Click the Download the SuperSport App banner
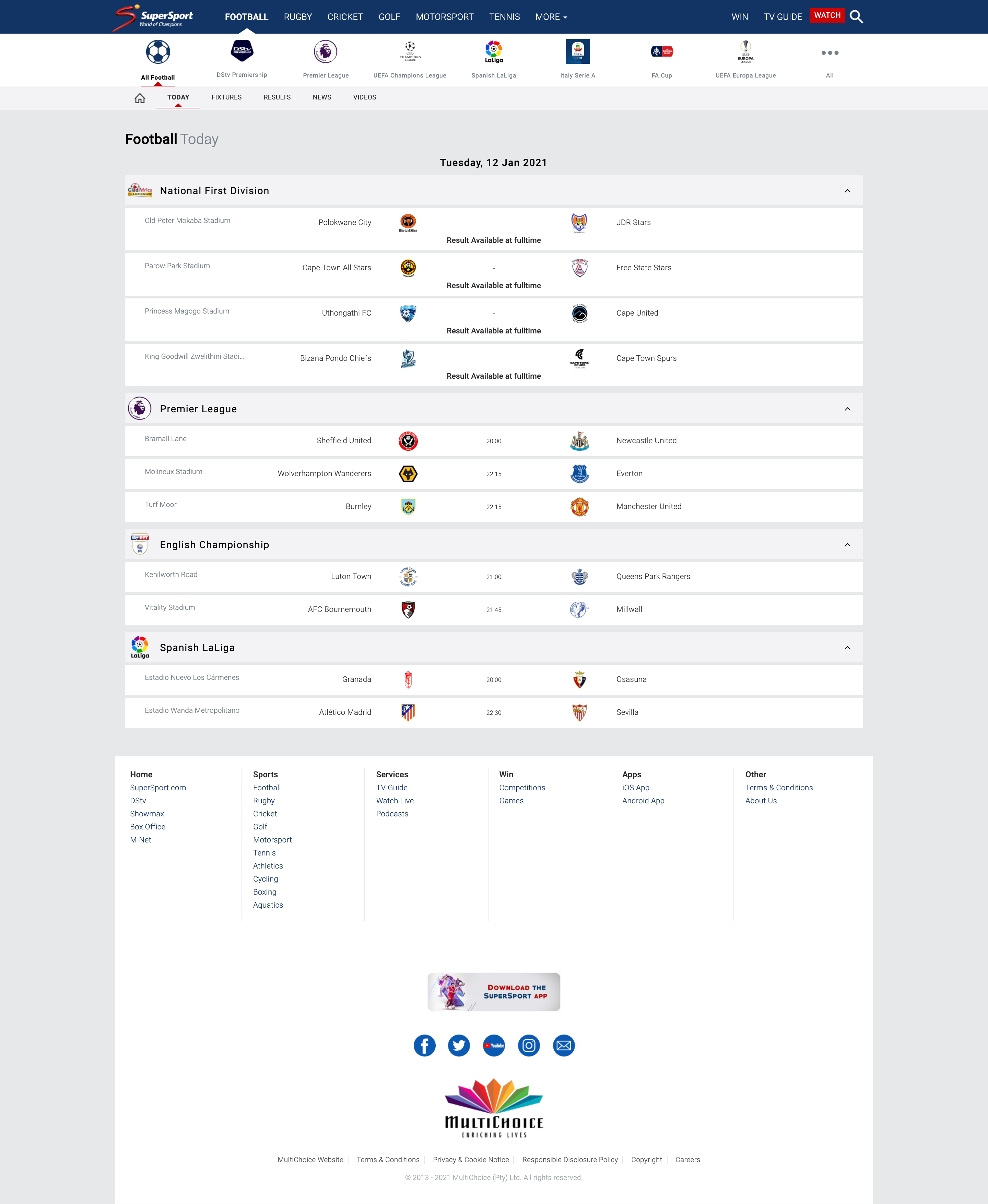 (493, 992)
